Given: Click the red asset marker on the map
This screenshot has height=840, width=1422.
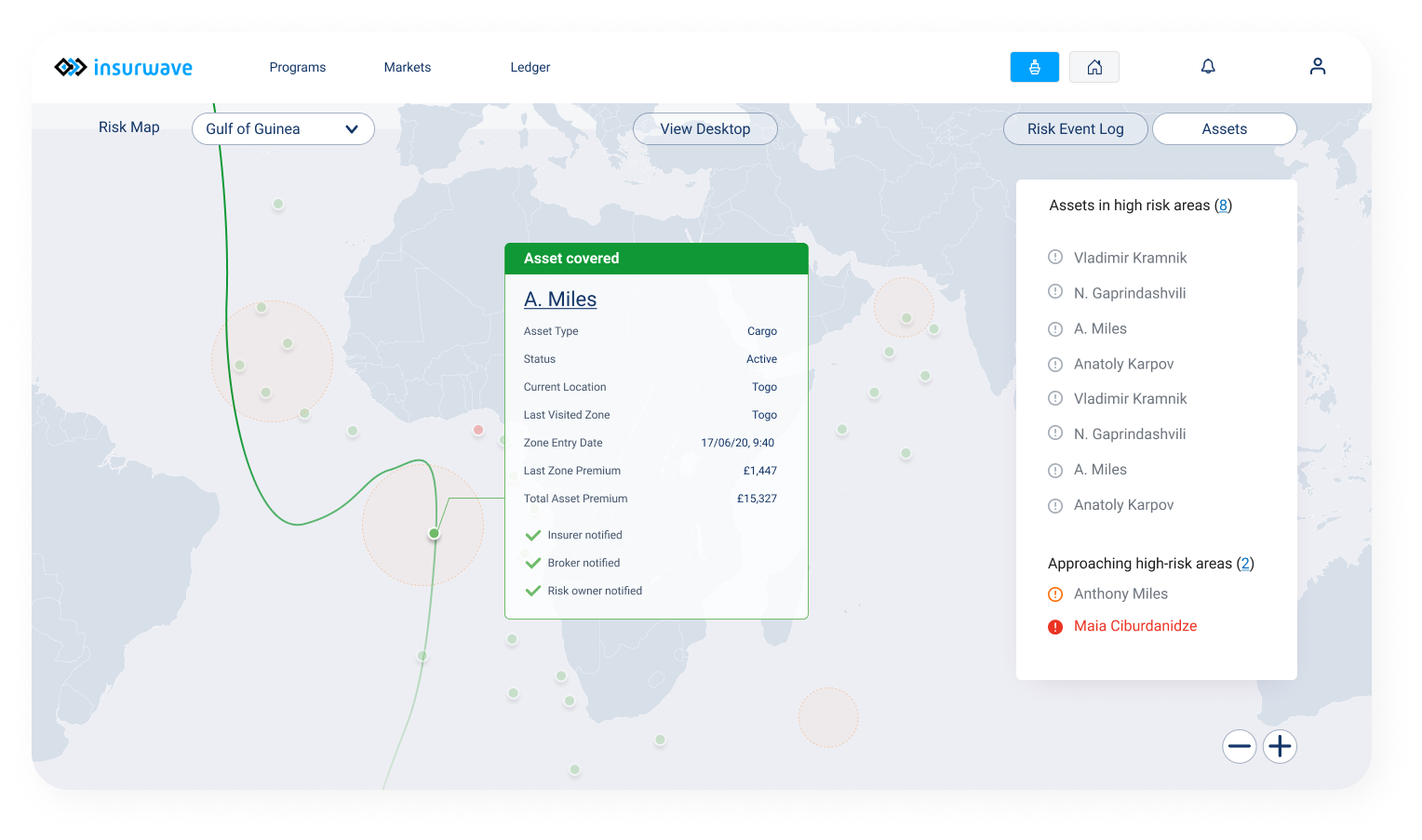Looking at the screenshot, I should pyautogui.click(x=478, y=430).
